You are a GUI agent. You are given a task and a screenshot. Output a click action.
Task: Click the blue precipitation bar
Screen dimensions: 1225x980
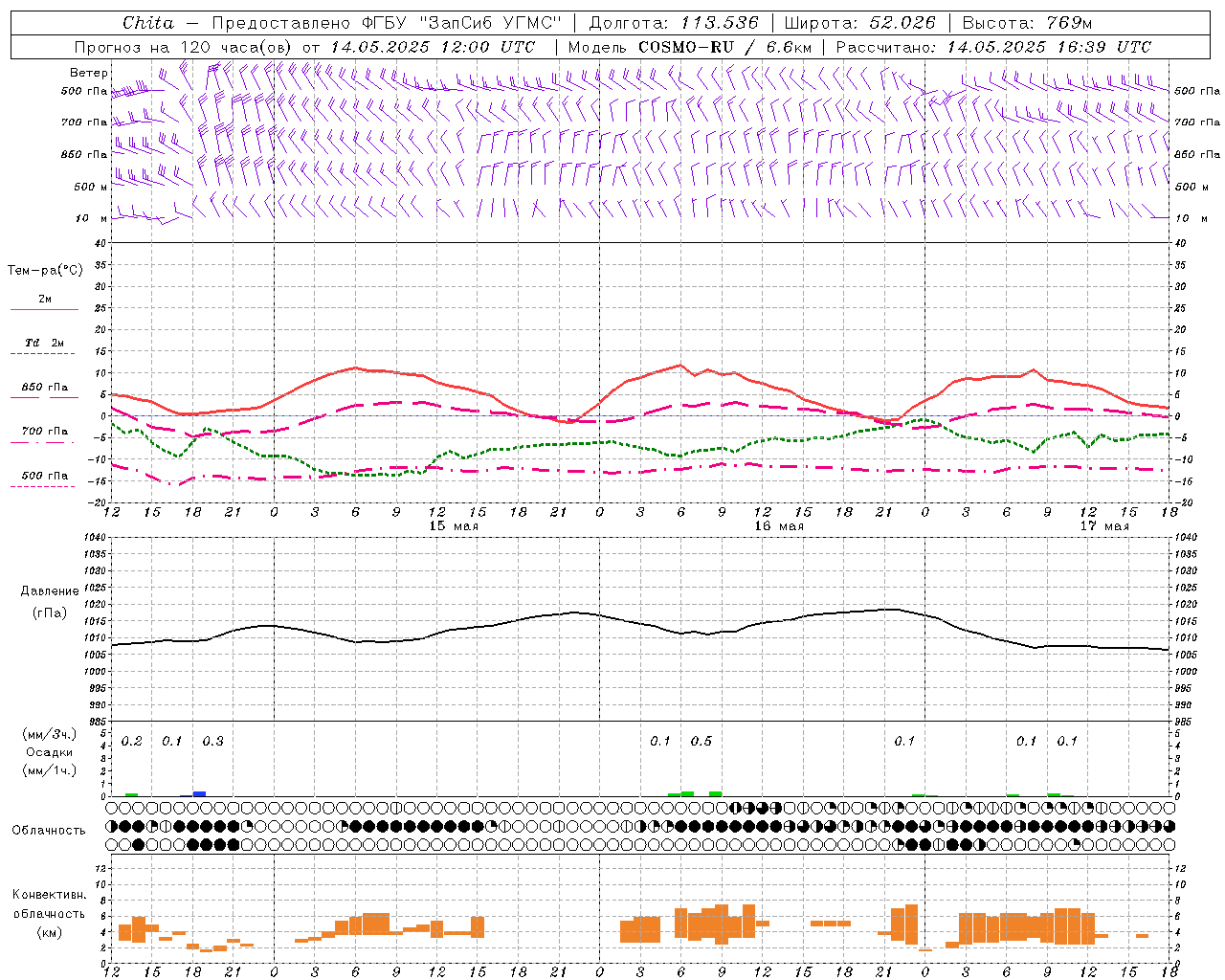click(x=199, y=793)
